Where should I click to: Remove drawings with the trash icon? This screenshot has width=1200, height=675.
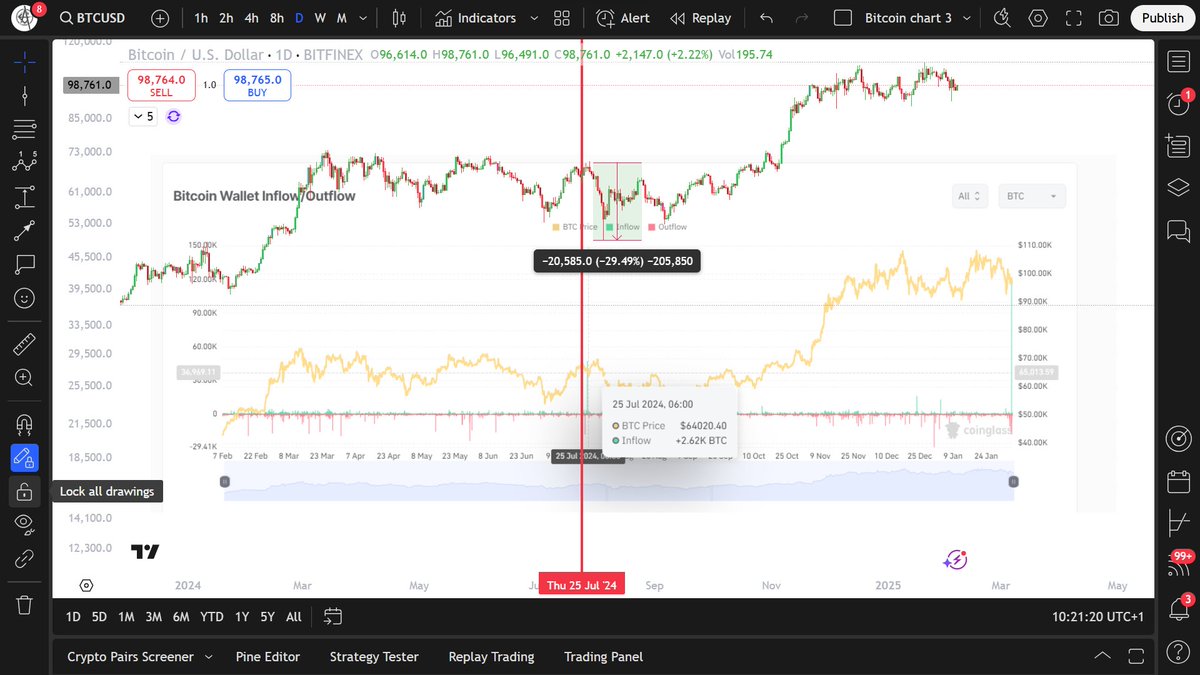(x=24, y=605)
